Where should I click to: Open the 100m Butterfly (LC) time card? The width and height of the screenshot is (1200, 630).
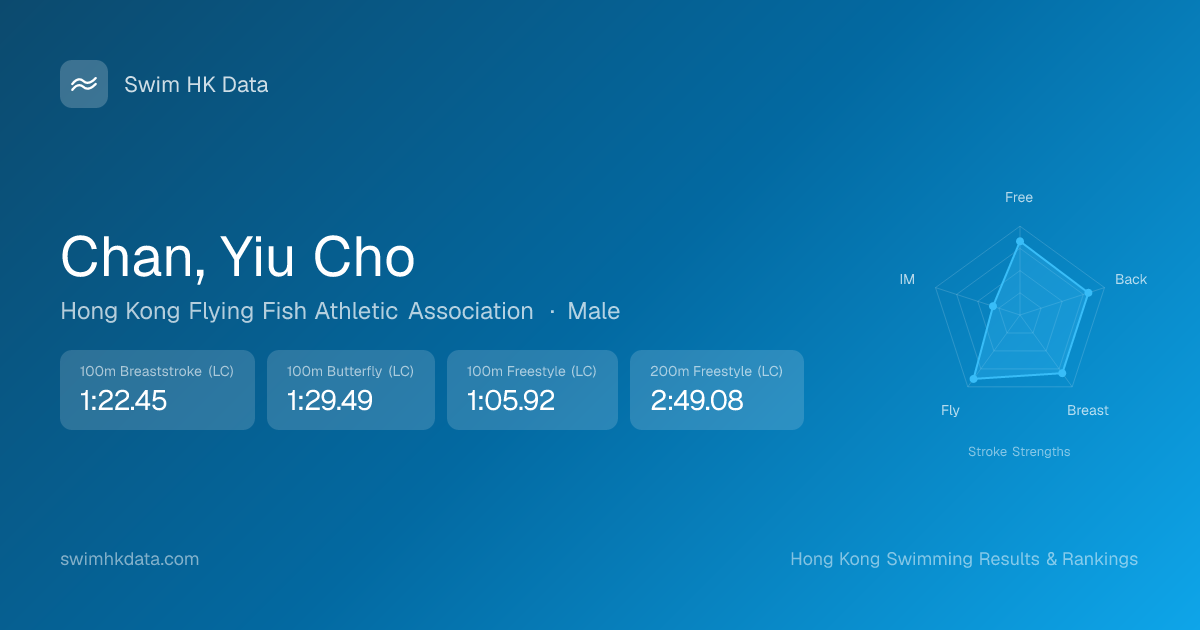tap(350, 389)
